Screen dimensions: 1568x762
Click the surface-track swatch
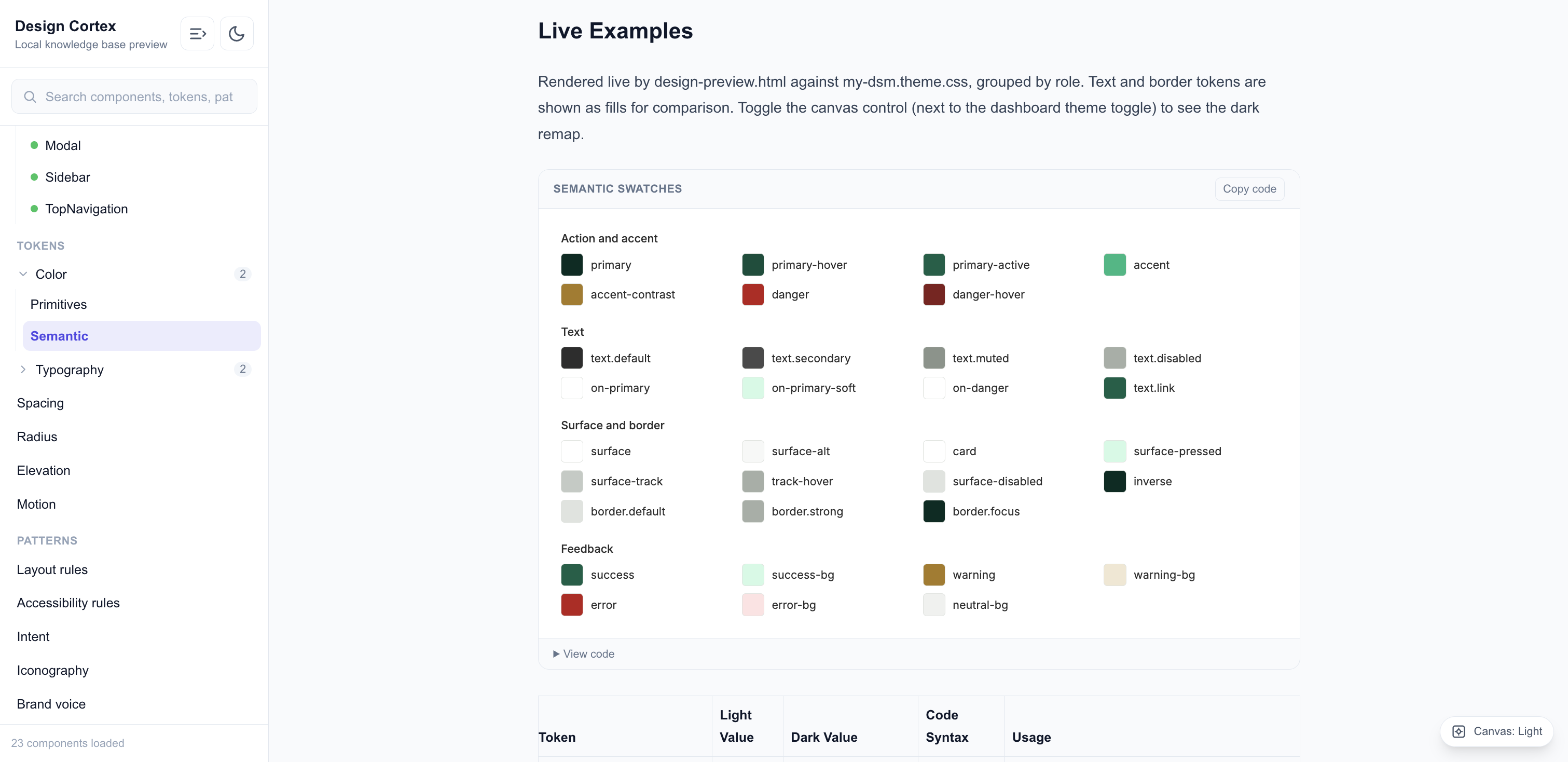tap(572, 482)
